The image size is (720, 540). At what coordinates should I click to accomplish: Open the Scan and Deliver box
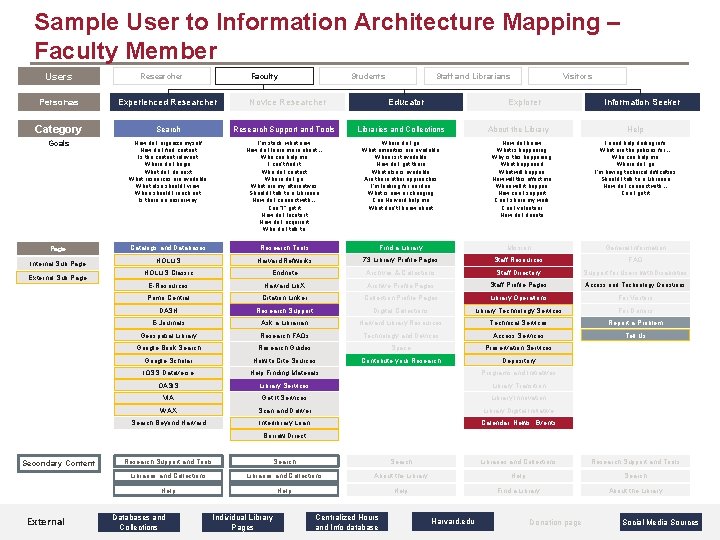pyautogui.click(x=284, y=411)
